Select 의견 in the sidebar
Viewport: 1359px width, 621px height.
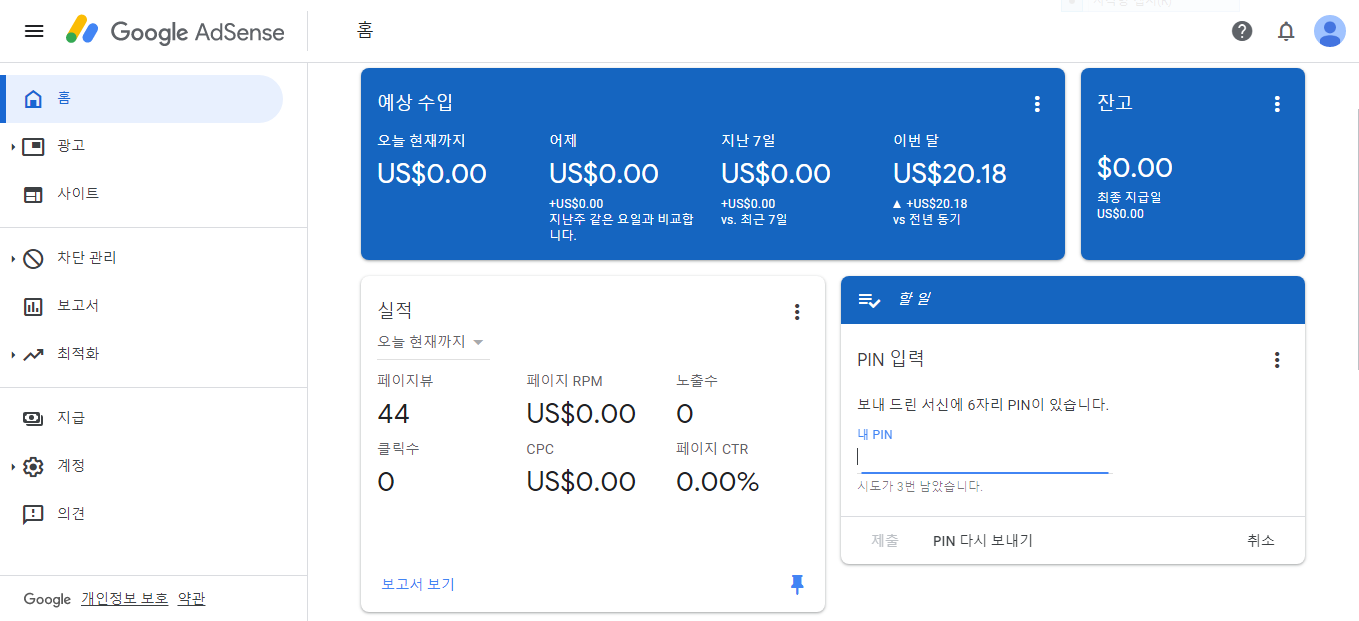coord(141,514)
